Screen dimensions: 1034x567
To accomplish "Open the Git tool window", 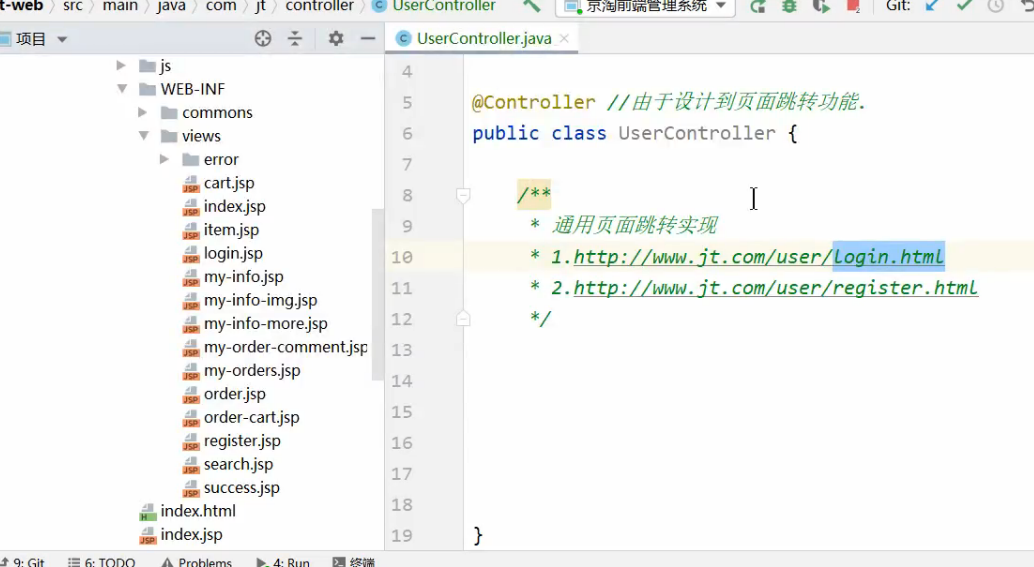I will [24, 562].
